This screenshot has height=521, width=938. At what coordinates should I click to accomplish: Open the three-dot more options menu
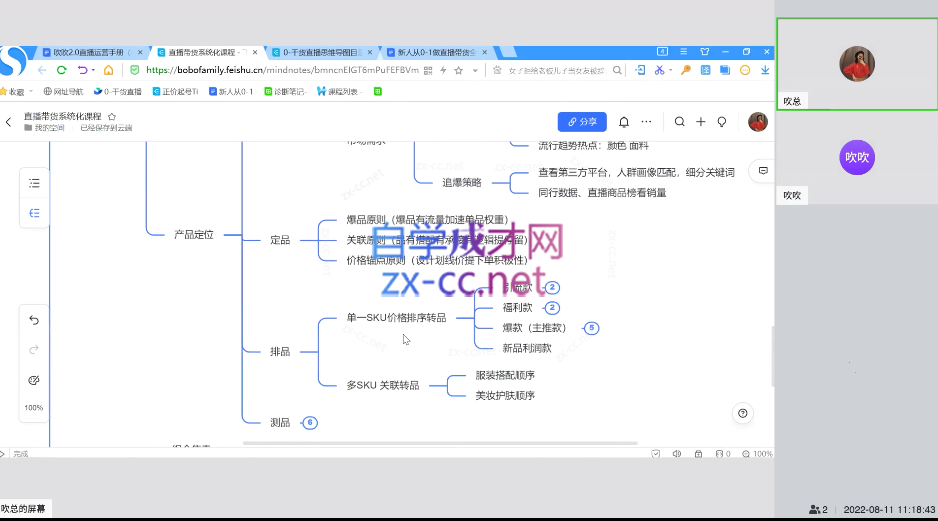pos(646,121)
